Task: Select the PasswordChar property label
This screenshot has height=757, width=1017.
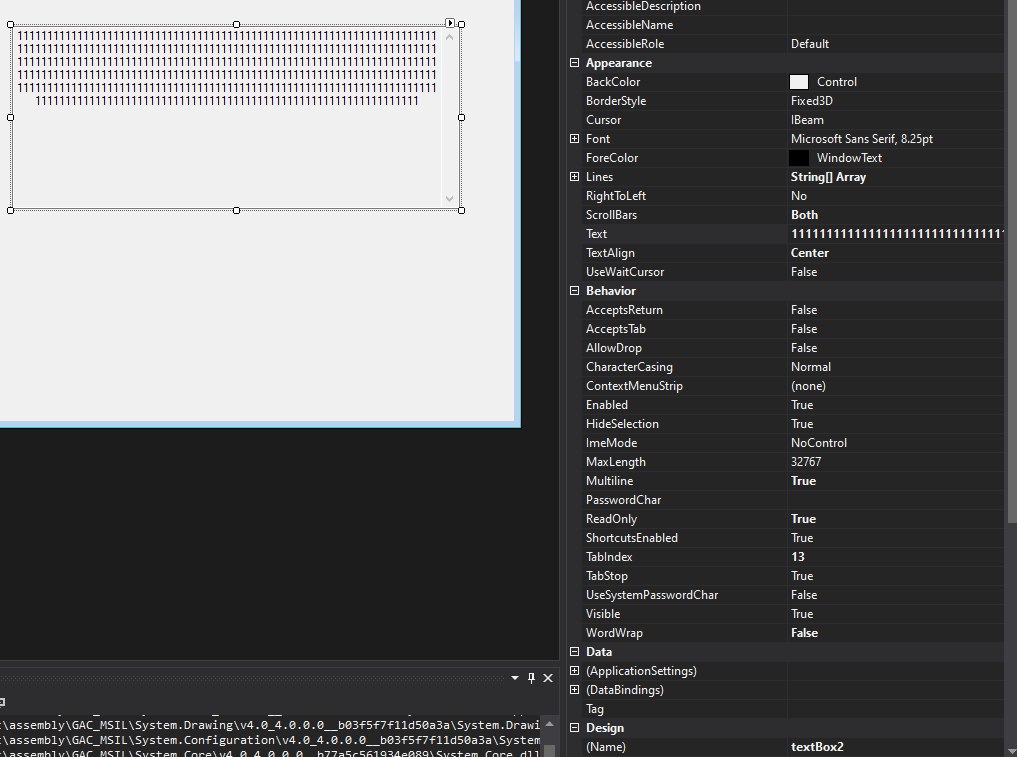Action: 623,500
